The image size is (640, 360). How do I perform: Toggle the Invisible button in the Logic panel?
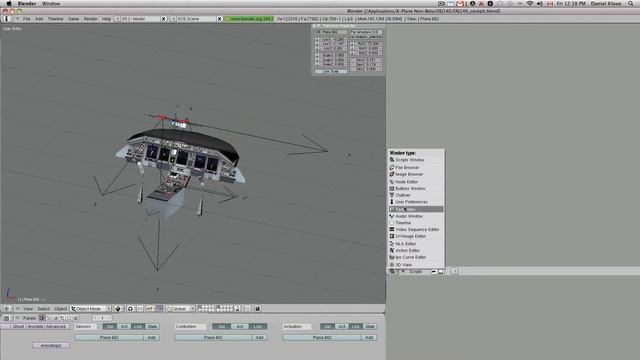36,327
